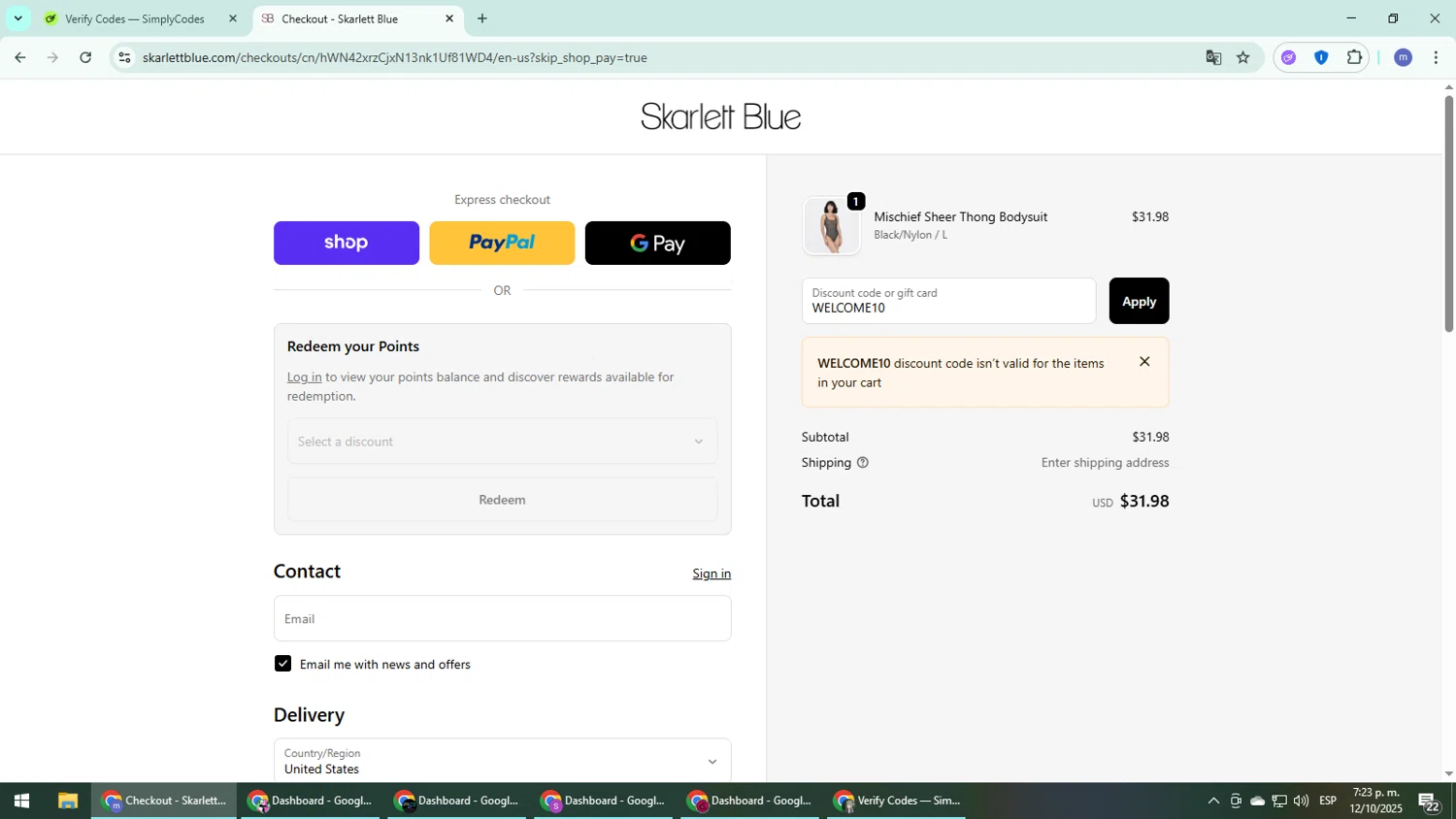The image size is (1456, 819).
Task: Click the Log in link for points
Action: [x=304, y=377]
